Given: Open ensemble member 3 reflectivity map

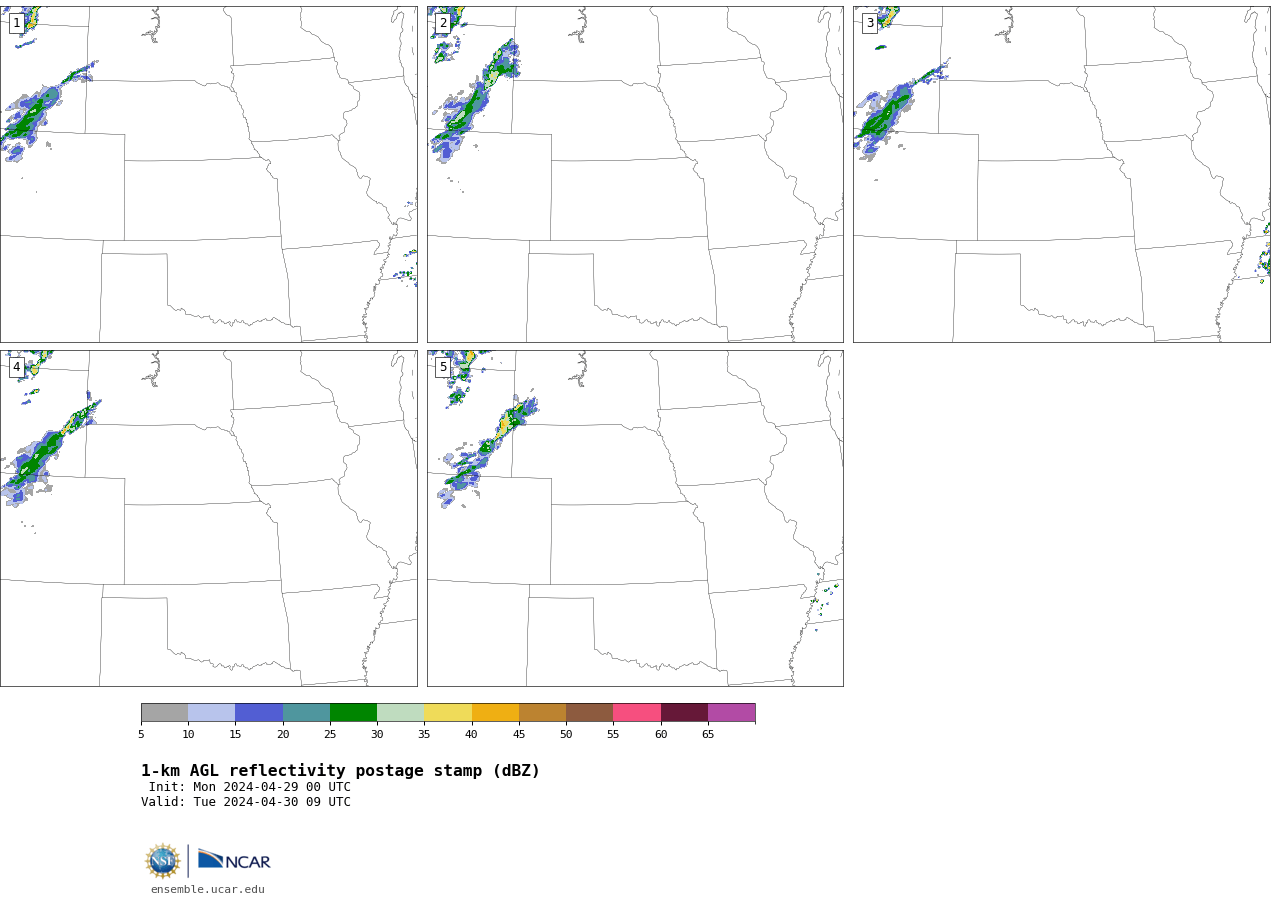Looking at the screenshot, I should pyautogui.click(x=1062, y=174).
